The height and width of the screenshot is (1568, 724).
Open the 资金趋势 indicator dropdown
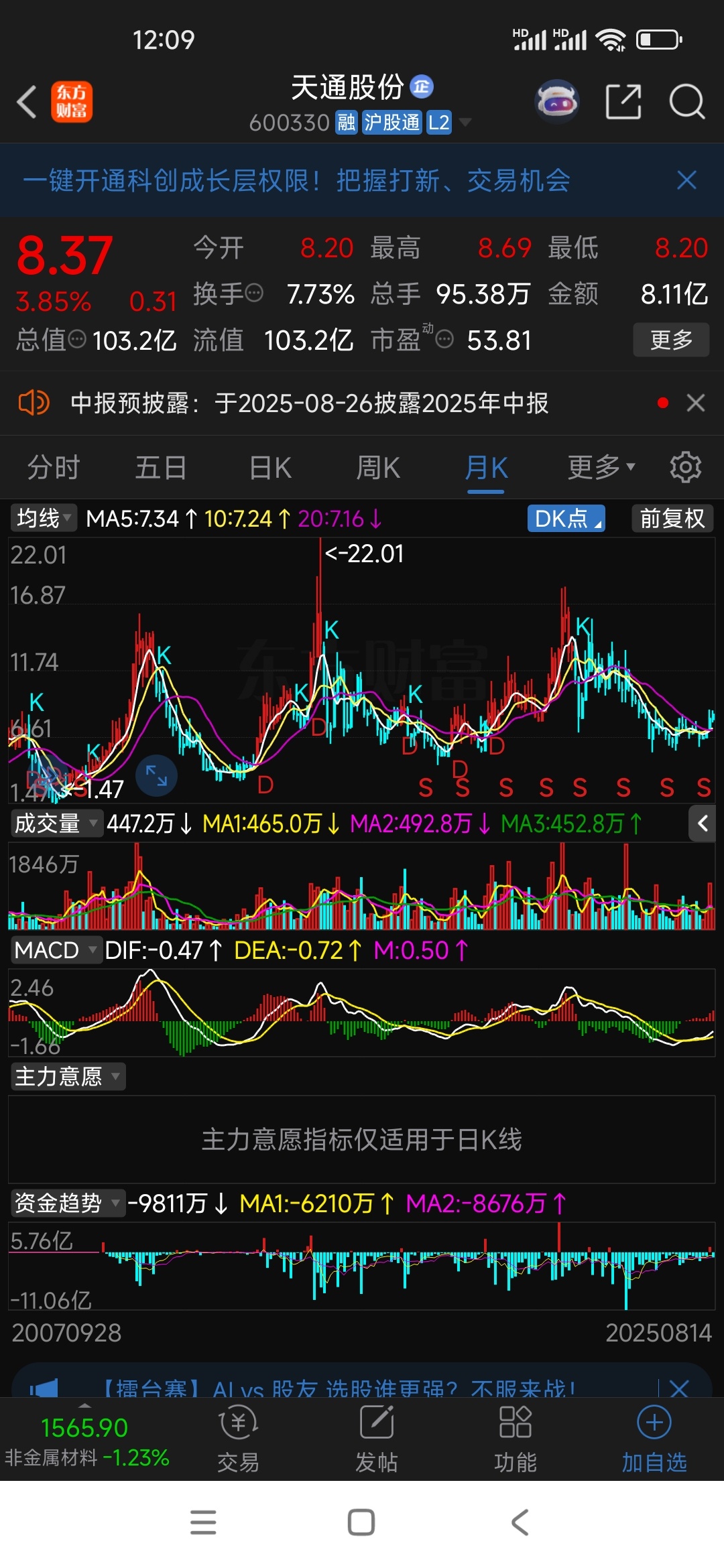[68, 1203]
